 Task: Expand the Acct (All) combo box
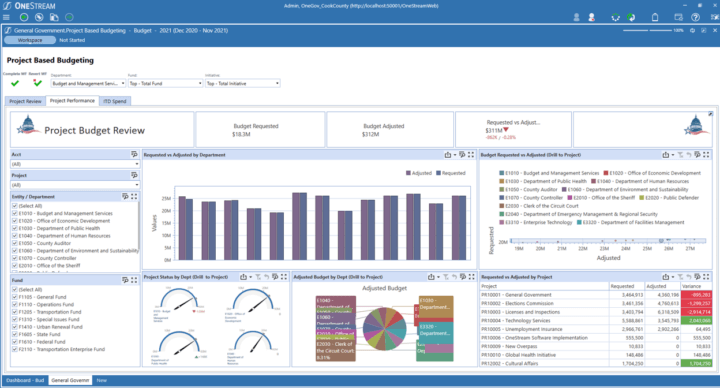(75, 164)
